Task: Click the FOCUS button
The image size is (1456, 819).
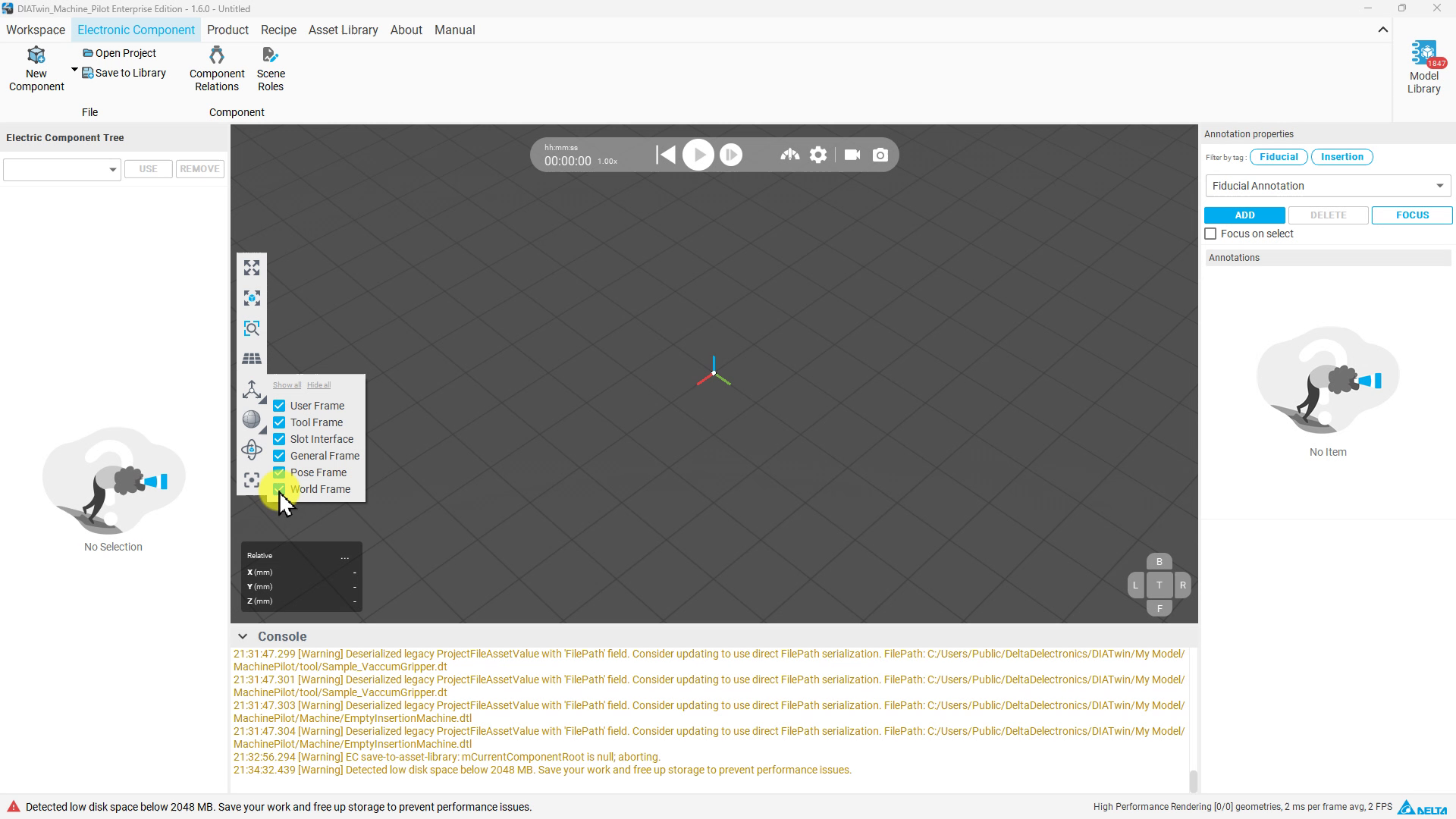Action: click(1412, 215)
